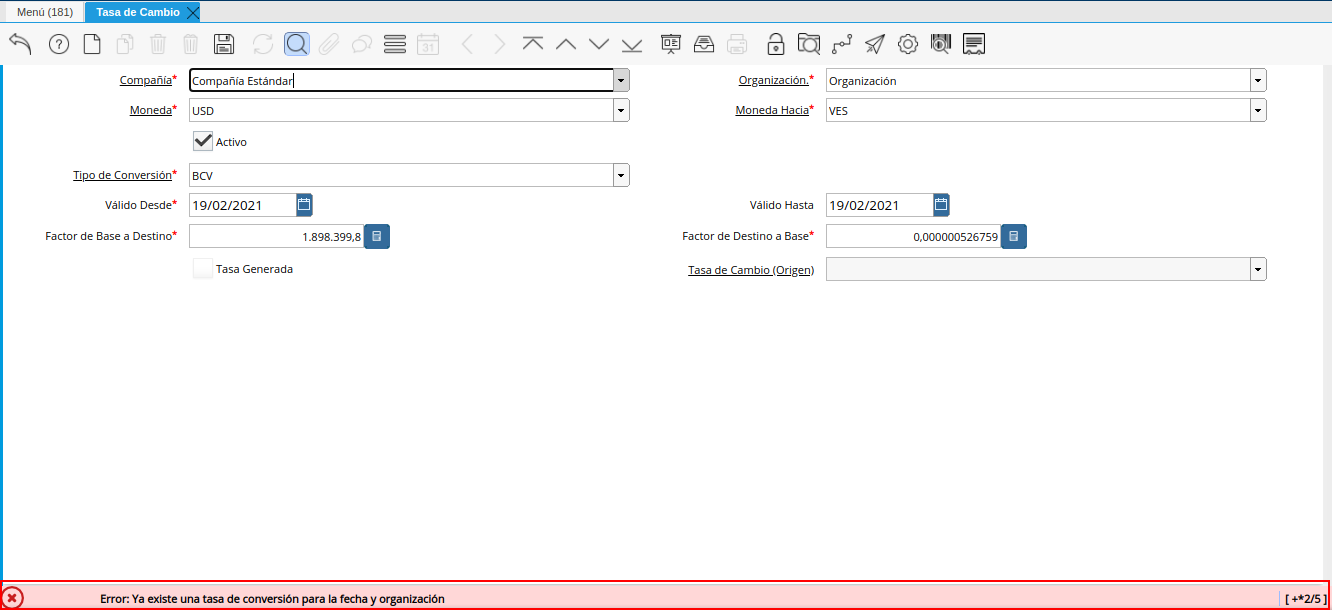Click the paper plane Requests icon

[875, 44]
